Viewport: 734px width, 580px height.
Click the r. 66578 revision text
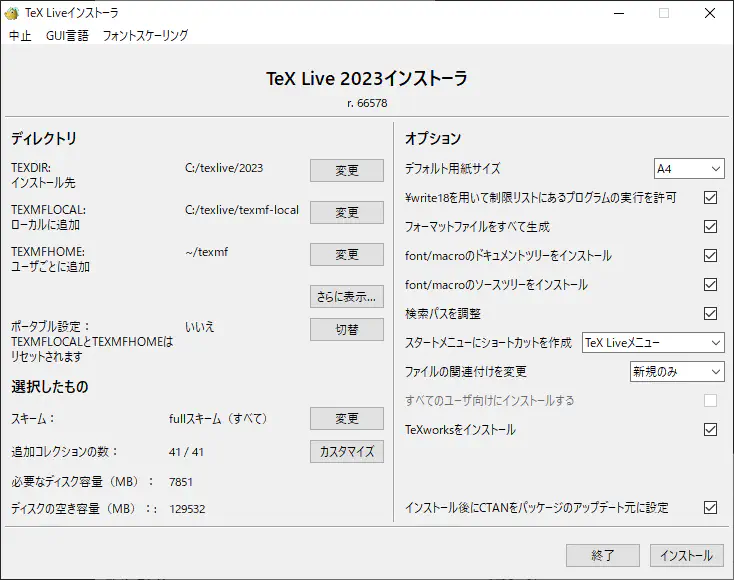(367, 103)
